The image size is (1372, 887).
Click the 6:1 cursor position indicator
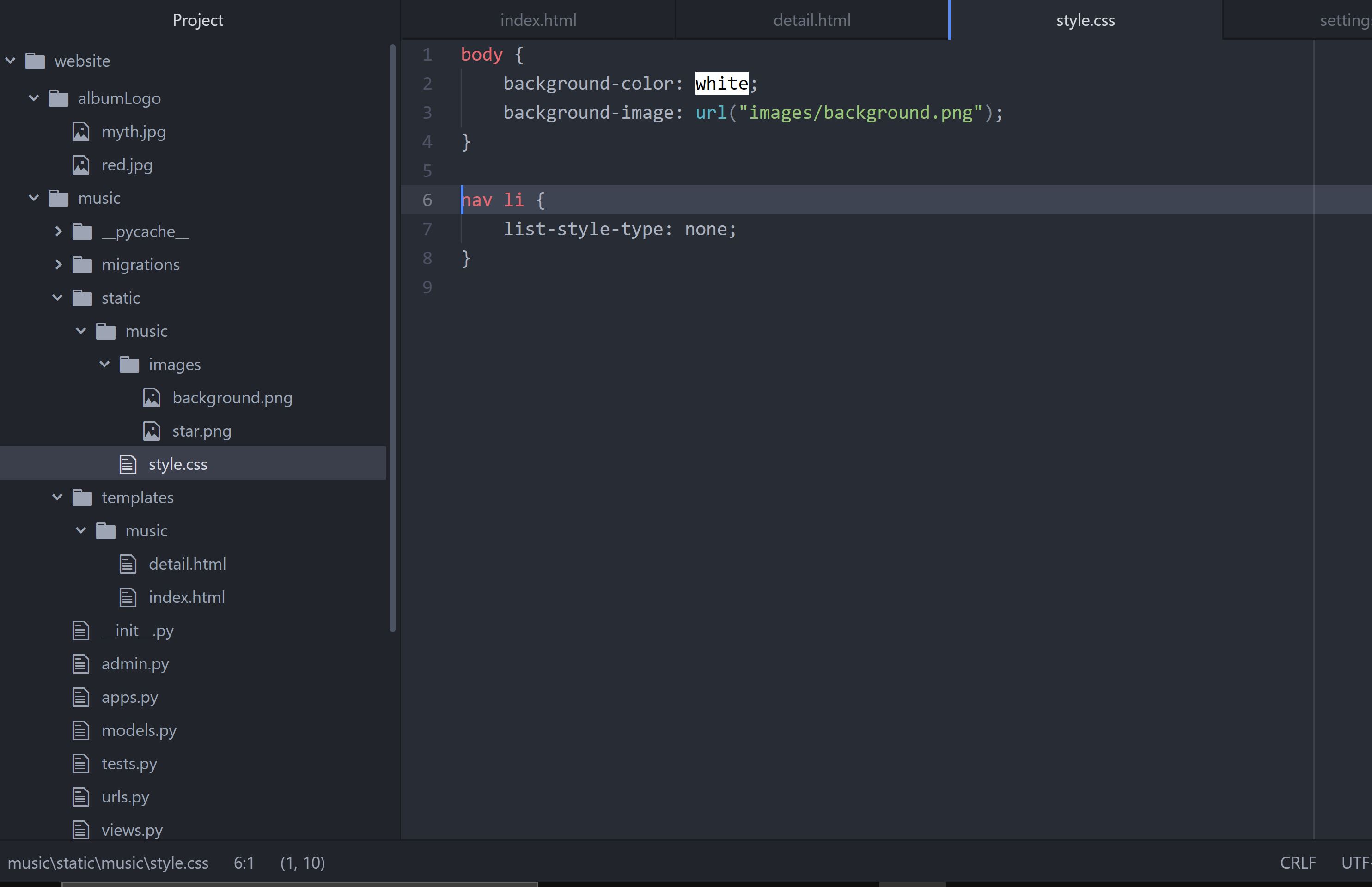click(x=244, y=862)
